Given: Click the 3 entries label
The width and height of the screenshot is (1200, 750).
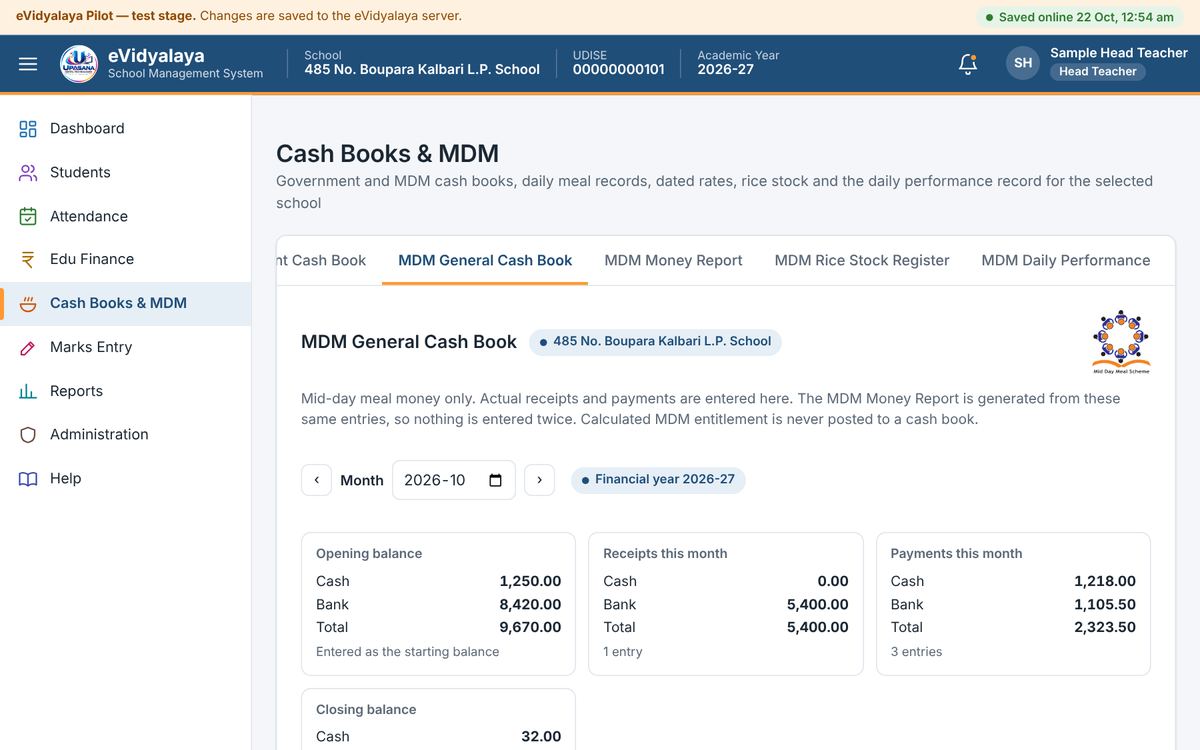Looking at the screenshot, I should tap(916, 652).
